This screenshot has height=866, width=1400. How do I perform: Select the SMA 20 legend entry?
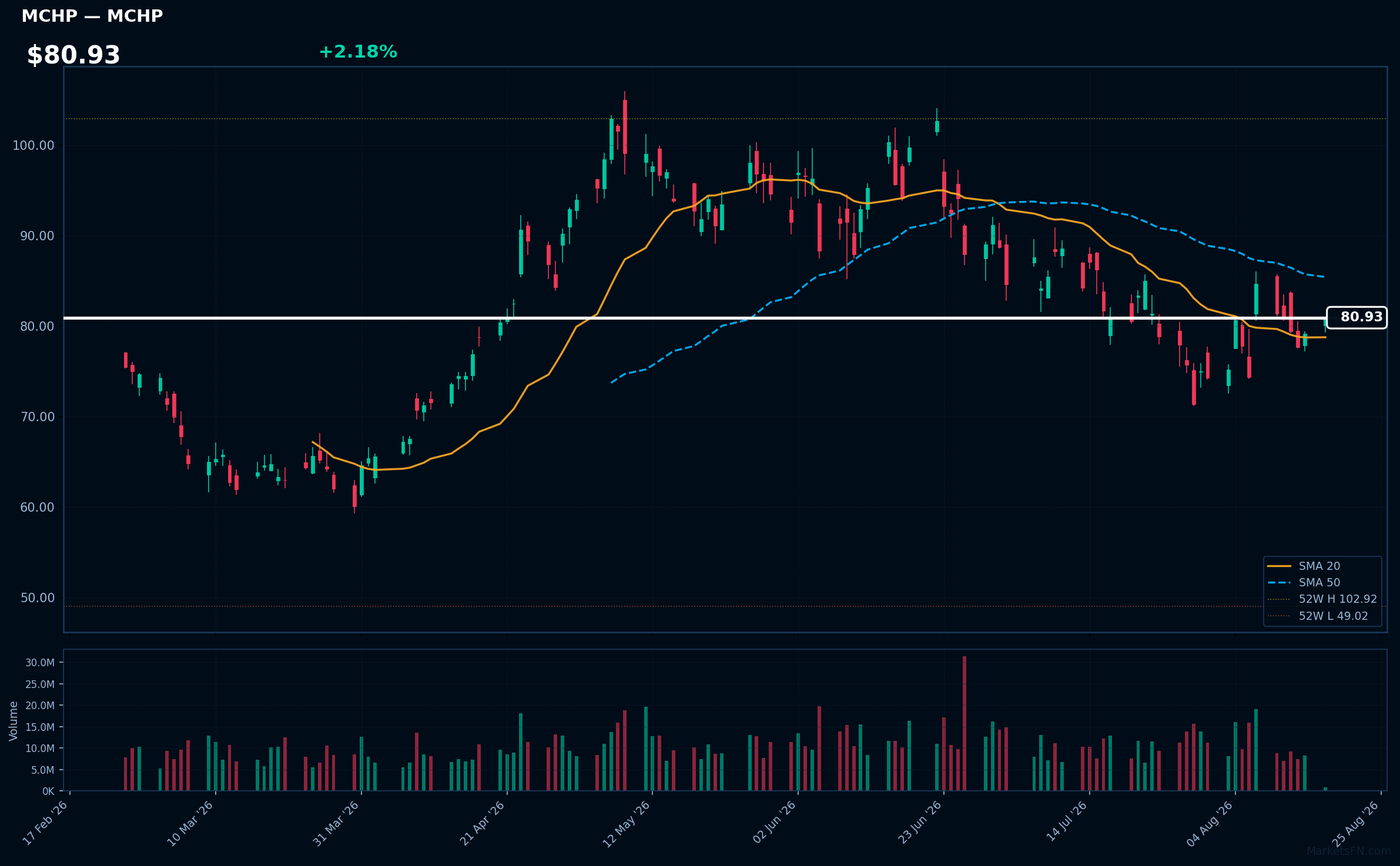click(1319, 566)
